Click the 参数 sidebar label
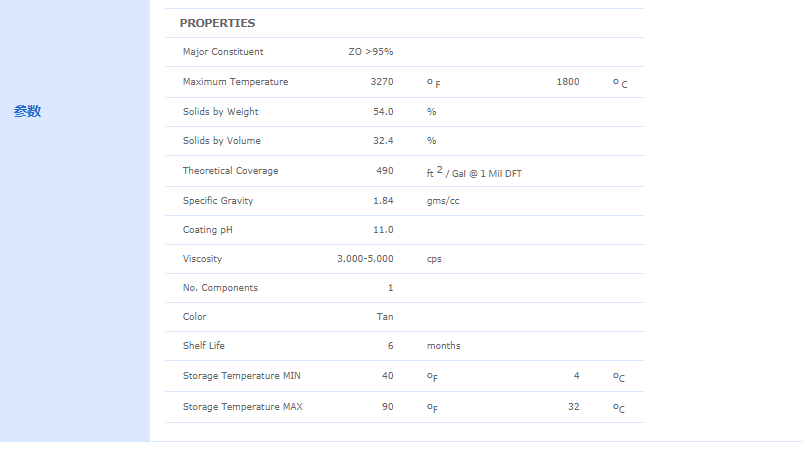Screen dimensions: 803x453 pos(27,111)
